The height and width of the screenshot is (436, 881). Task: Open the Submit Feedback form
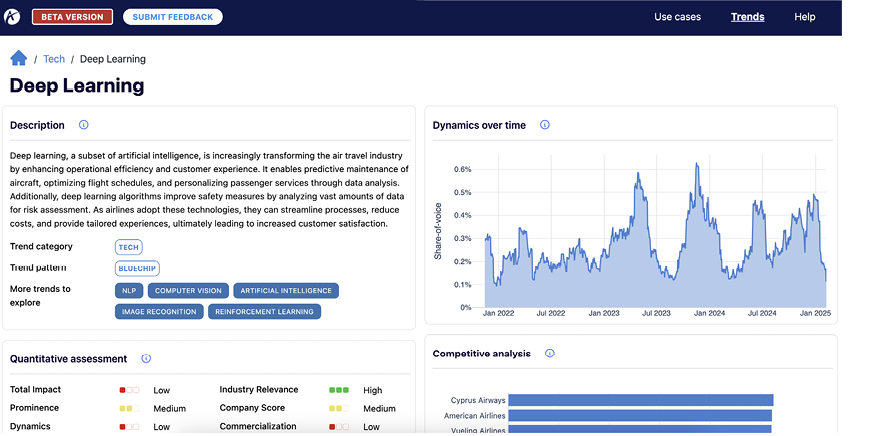[x=173, y=17]
